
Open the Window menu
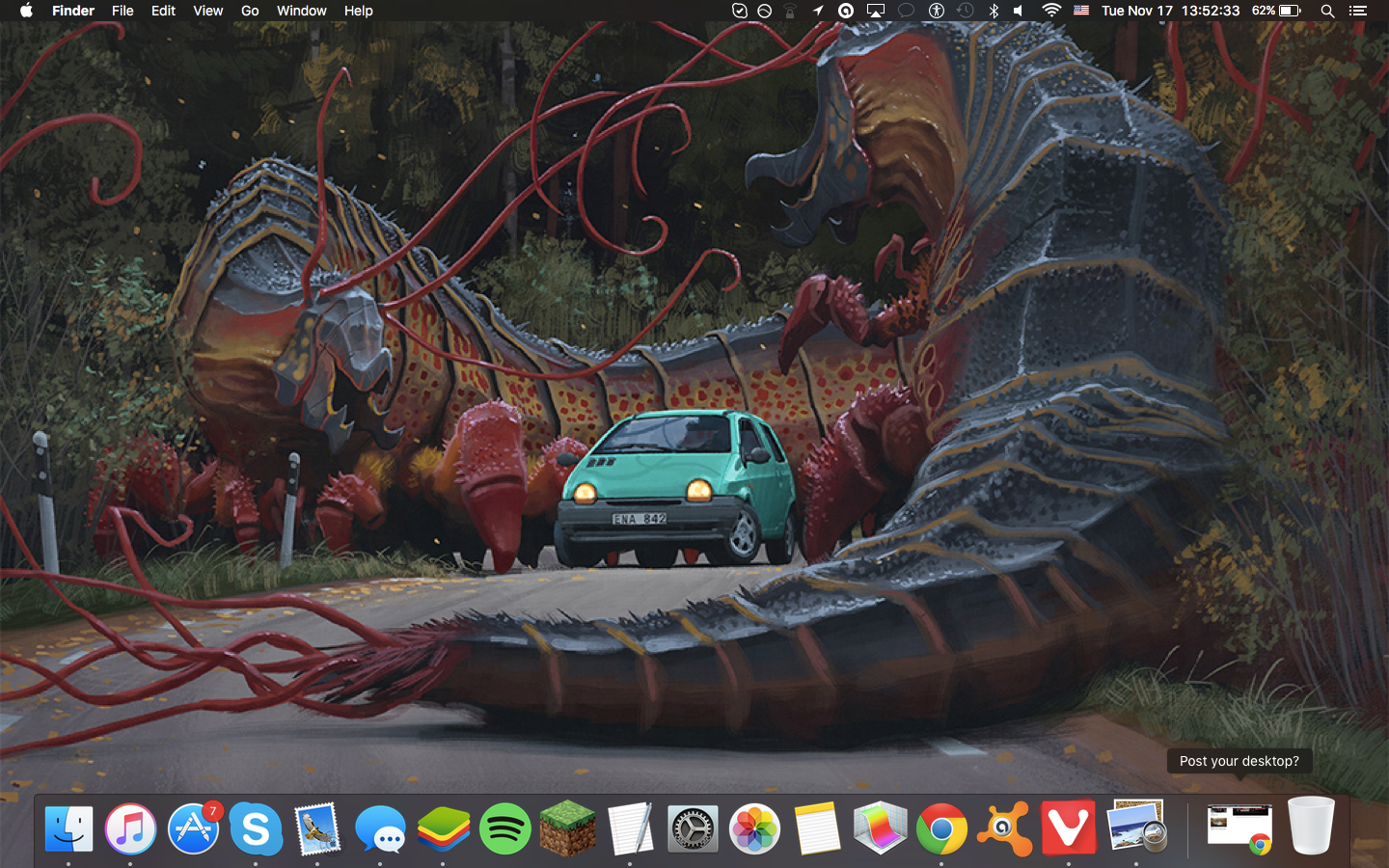pyautogui.click(x=301, y=11)
